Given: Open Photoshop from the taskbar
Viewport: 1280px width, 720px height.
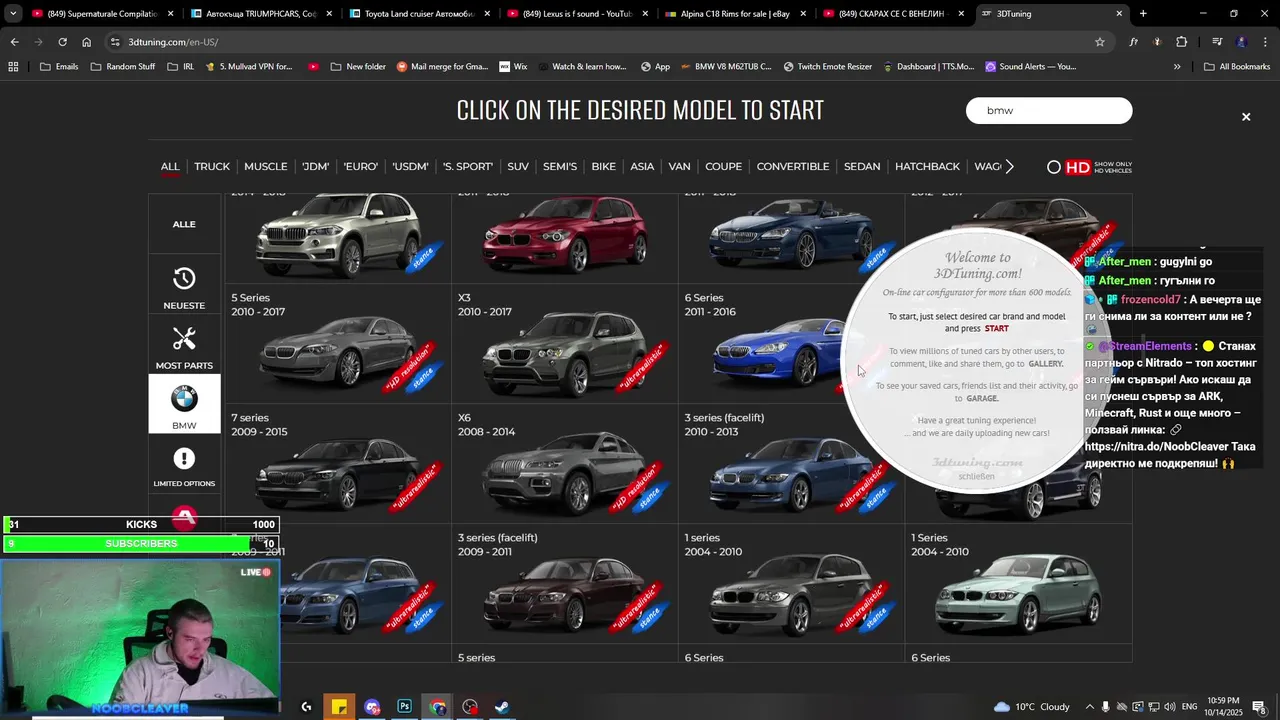Looking at the screenshot, I should [404, 707].
